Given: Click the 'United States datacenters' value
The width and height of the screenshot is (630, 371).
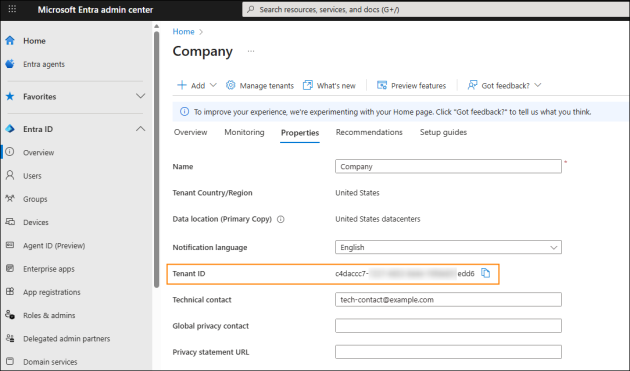Looking at the screenshot, I should [378, 219].
